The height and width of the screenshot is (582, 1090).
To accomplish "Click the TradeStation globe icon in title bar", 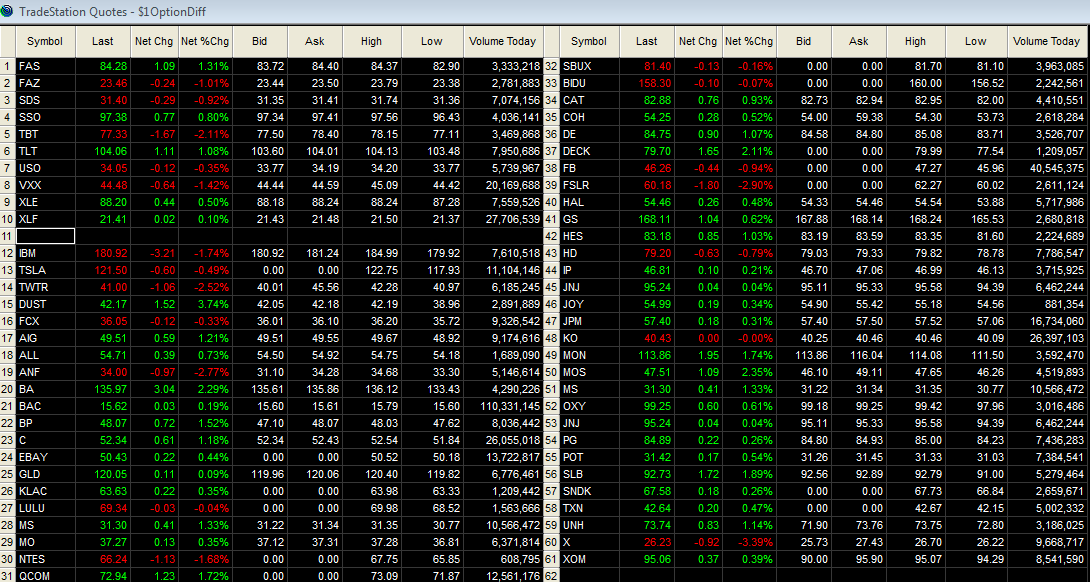I will pyautogui.click(x=8, y=12).
